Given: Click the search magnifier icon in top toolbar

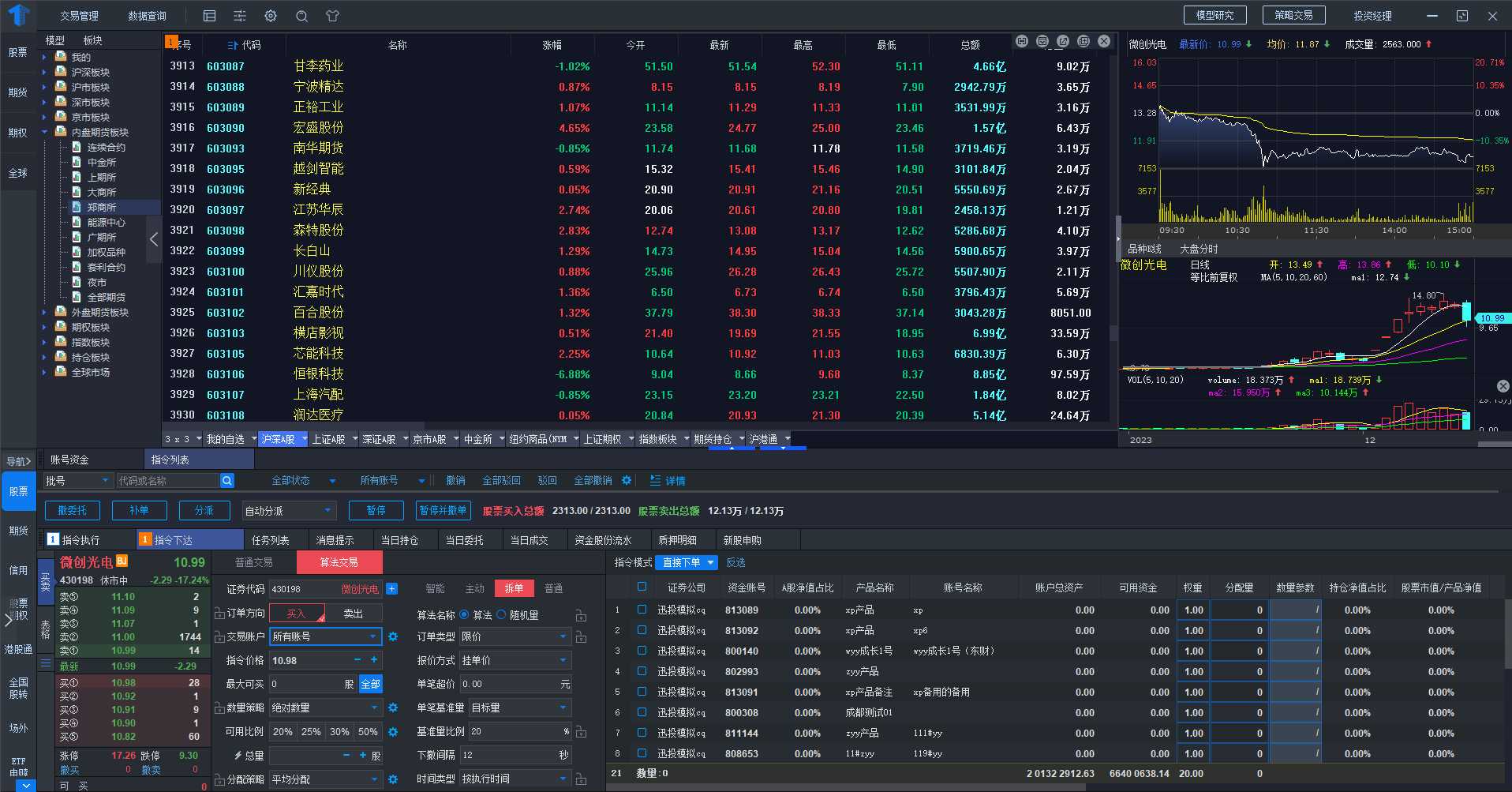Looking at the screenshot, I should click(301, 16).
